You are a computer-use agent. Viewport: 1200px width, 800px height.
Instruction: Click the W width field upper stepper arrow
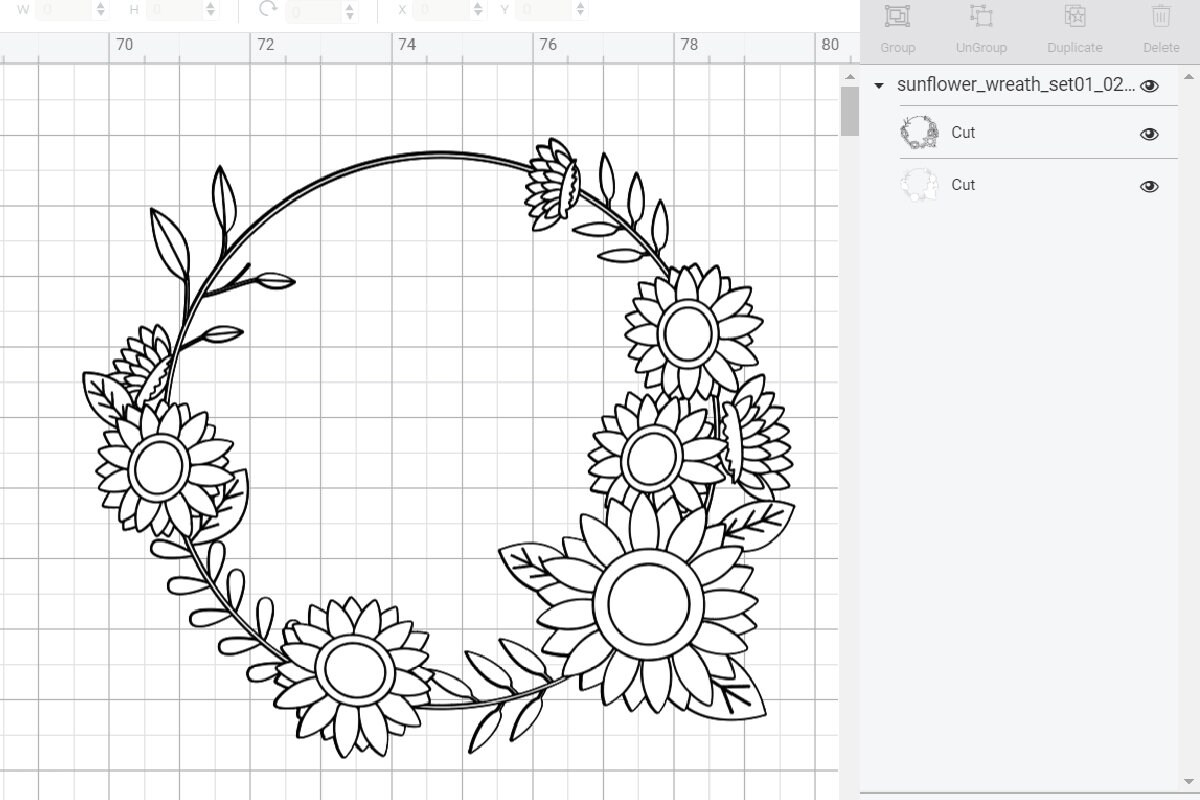coord(100,6)
